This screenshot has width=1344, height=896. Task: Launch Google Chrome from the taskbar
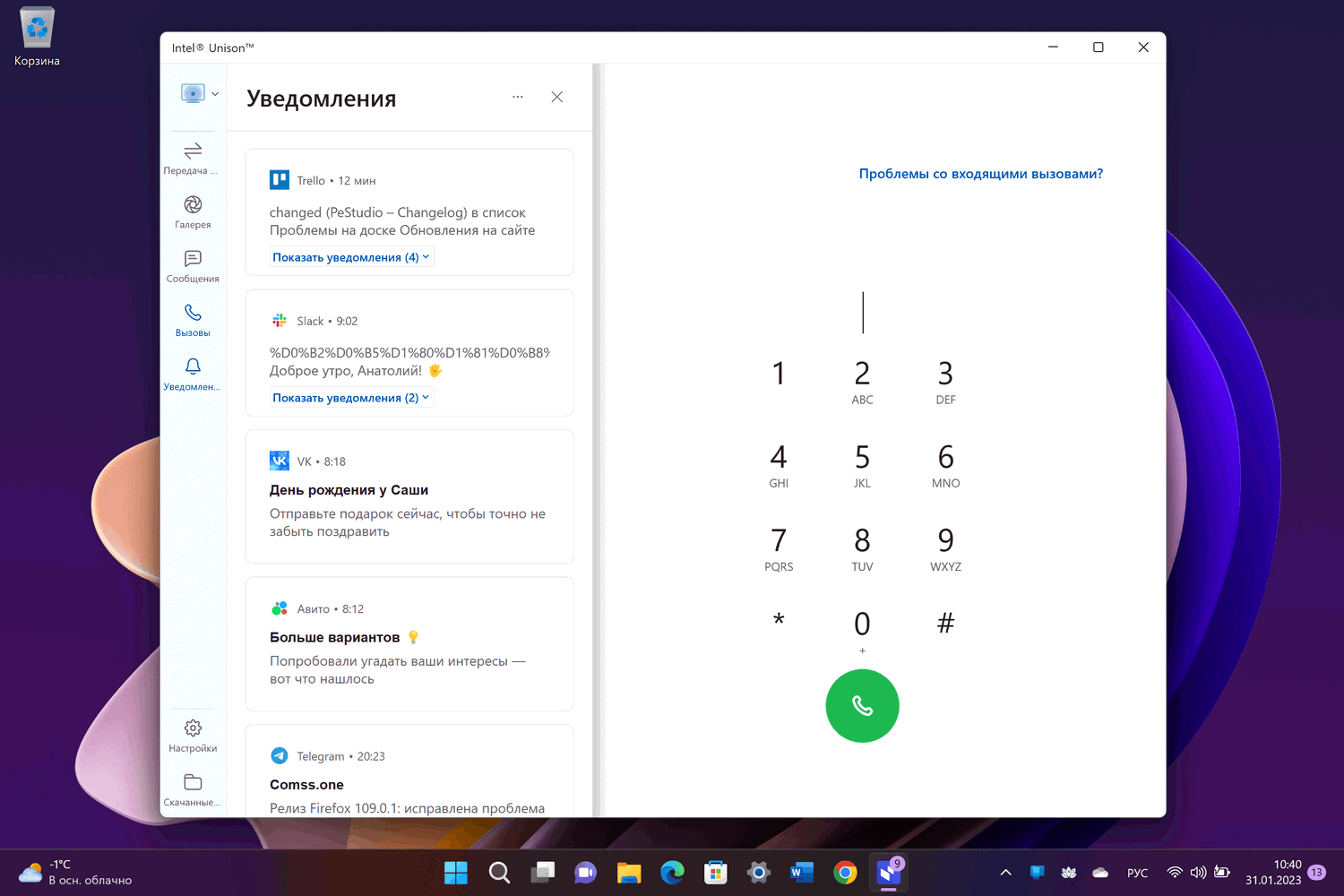pos(845,873)
